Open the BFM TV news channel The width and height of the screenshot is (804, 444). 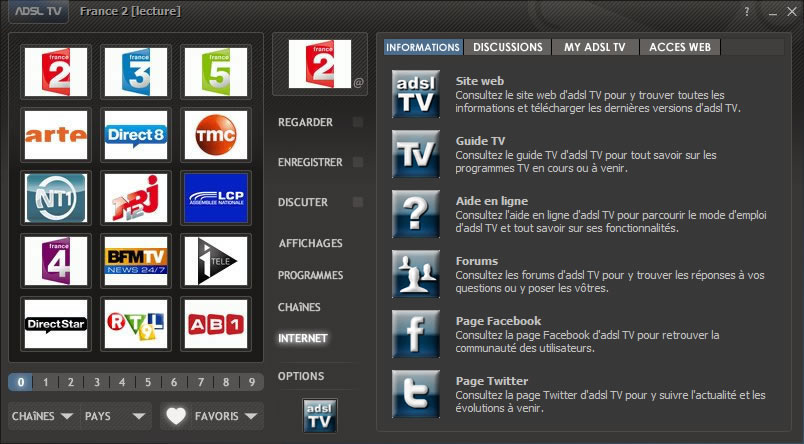(136, 261)
